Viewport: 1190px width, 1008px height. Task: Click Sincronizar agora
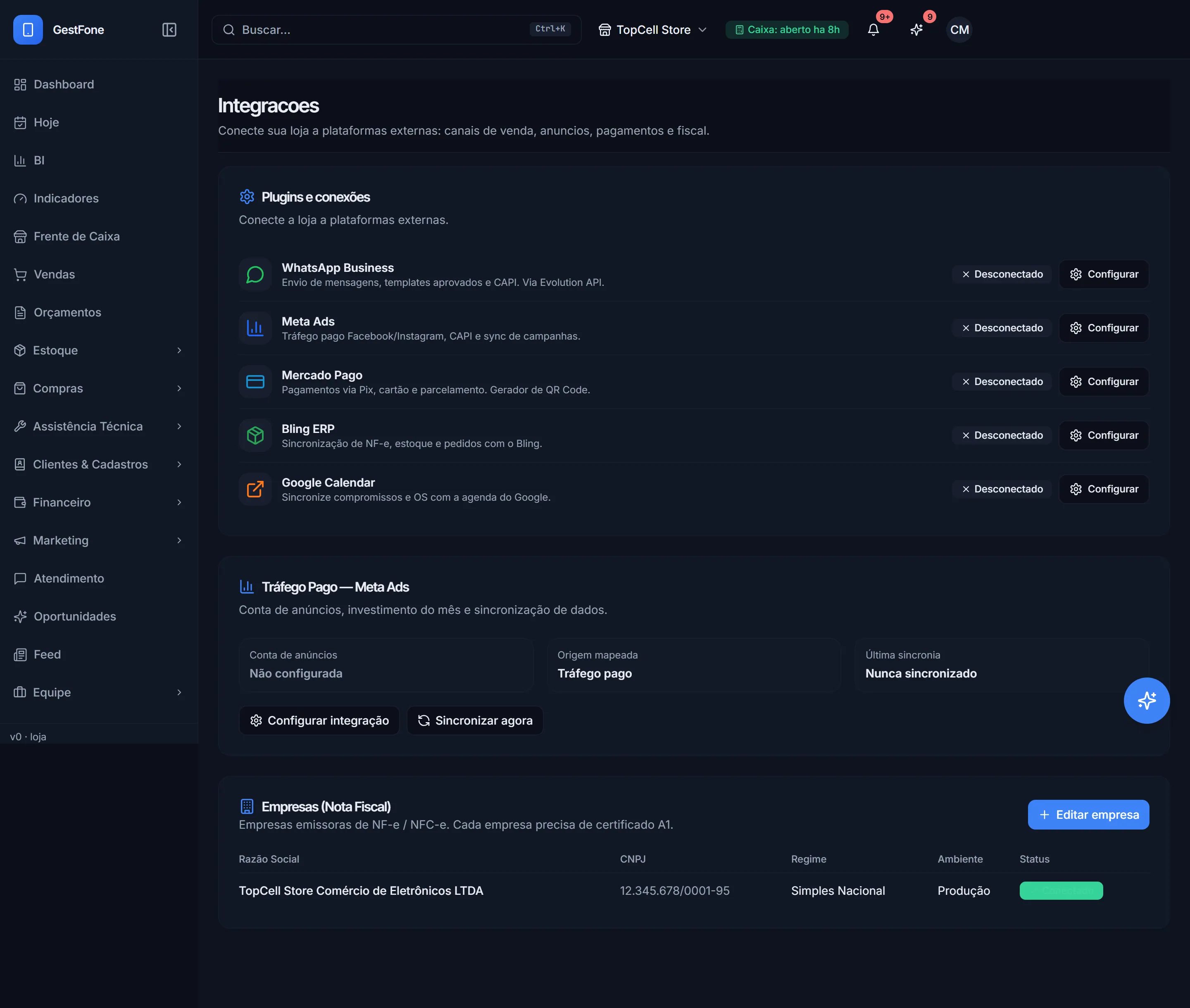(x=475, y=720)
